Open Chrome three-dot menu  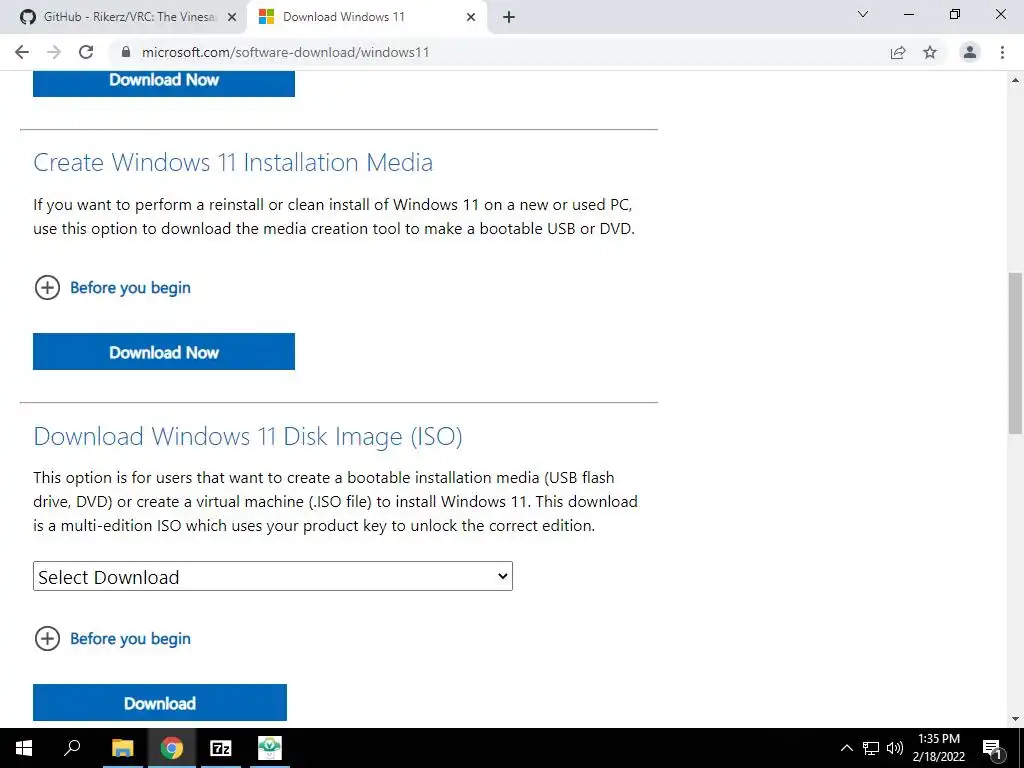click(x=1002, y=52)
